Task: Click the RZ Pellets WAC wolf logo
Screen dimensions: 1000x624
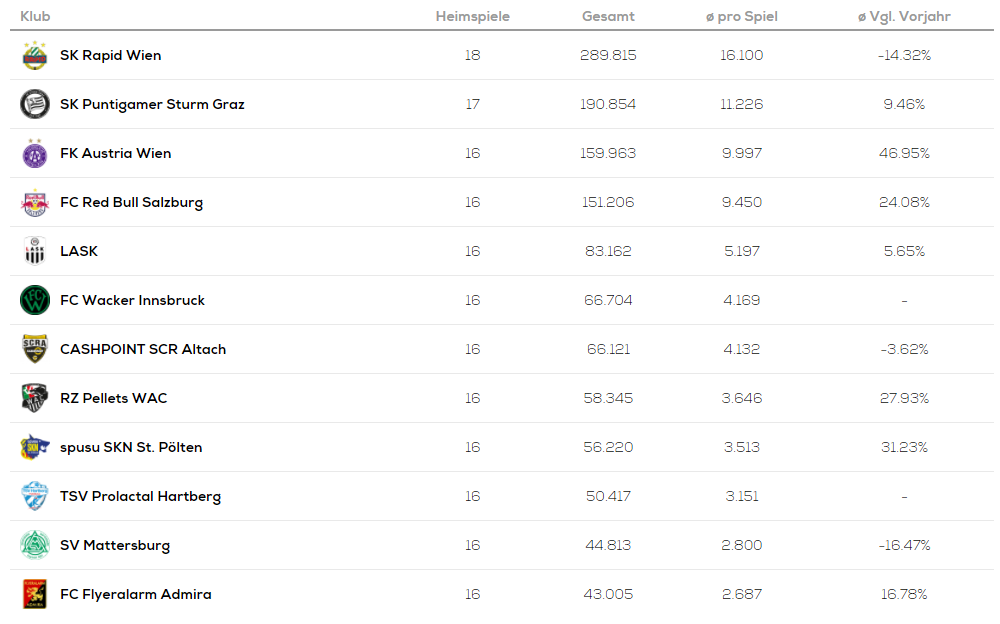Action: click(35, 398)
